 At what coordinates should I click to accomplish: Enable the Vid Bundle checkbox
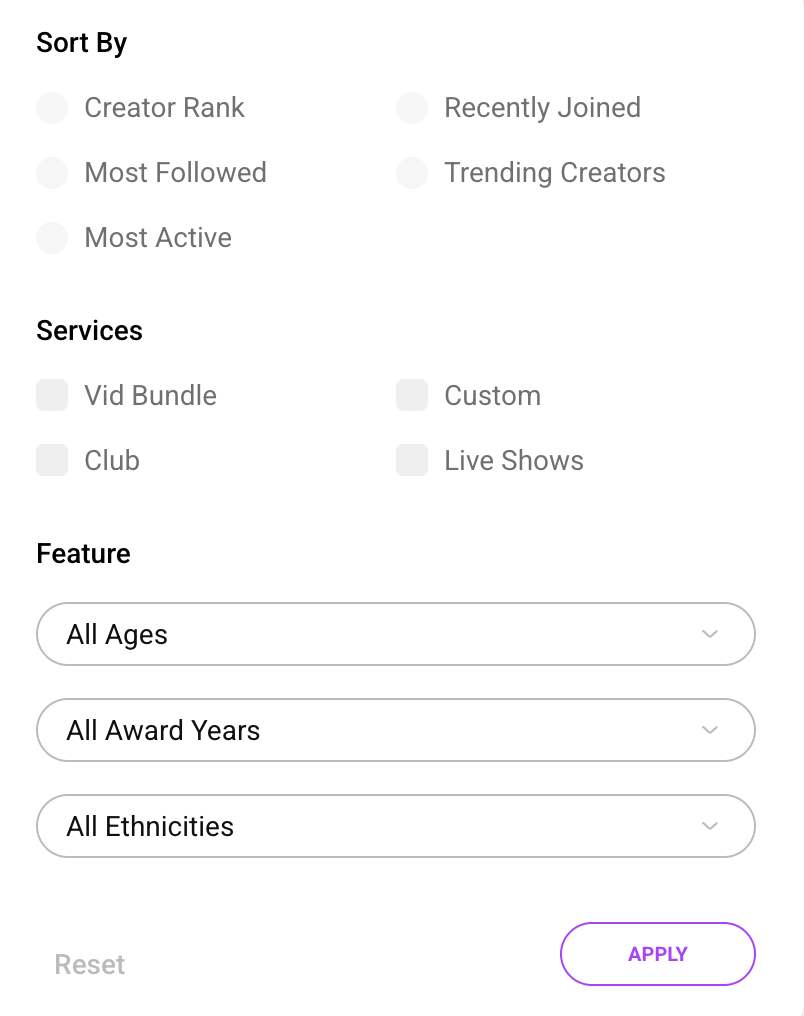coord(52,396)
